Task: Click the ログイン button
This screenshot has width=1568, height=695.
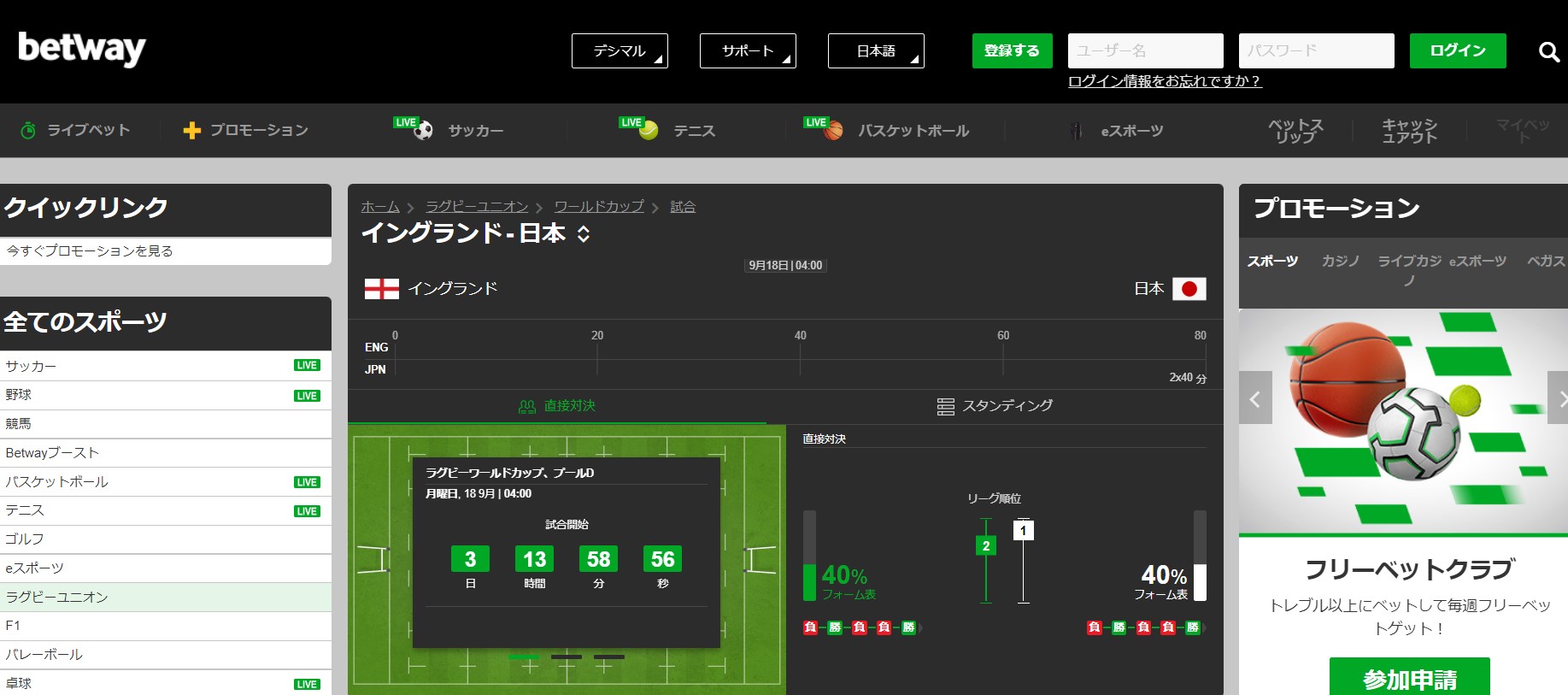Action: (x=1458, y=50)
